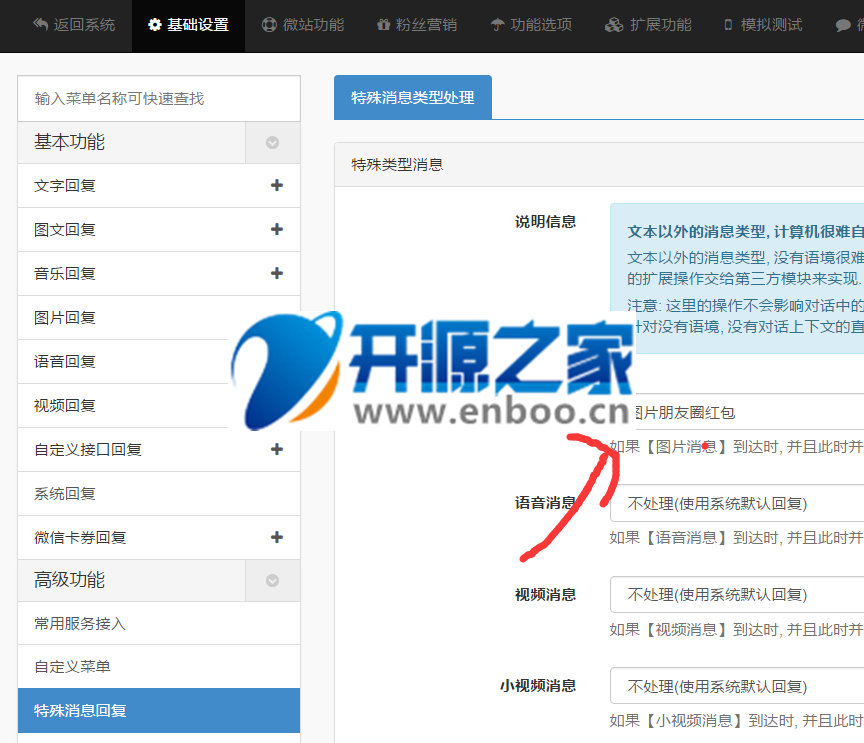The image size is (864, 743).
Task: Click the plus icon beside 文字回复
Action: (x=277, y=185)
